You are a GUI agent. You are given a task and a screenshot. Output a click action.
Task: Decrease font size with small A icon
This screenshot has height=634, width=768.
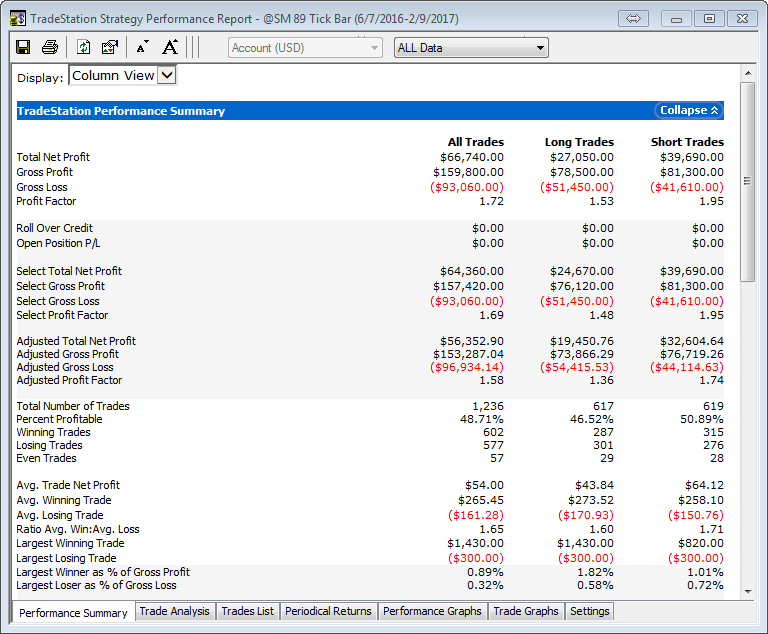tap(142, 47)
